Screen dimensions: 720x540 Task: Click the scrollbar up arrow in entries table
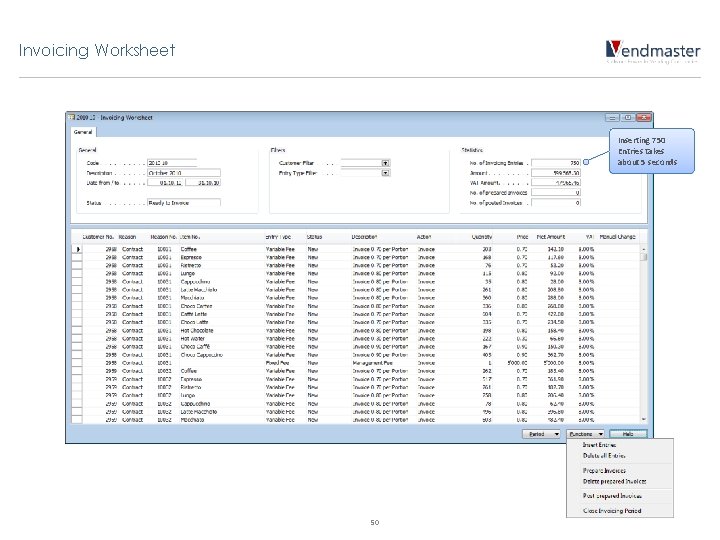tap(644, 249)
